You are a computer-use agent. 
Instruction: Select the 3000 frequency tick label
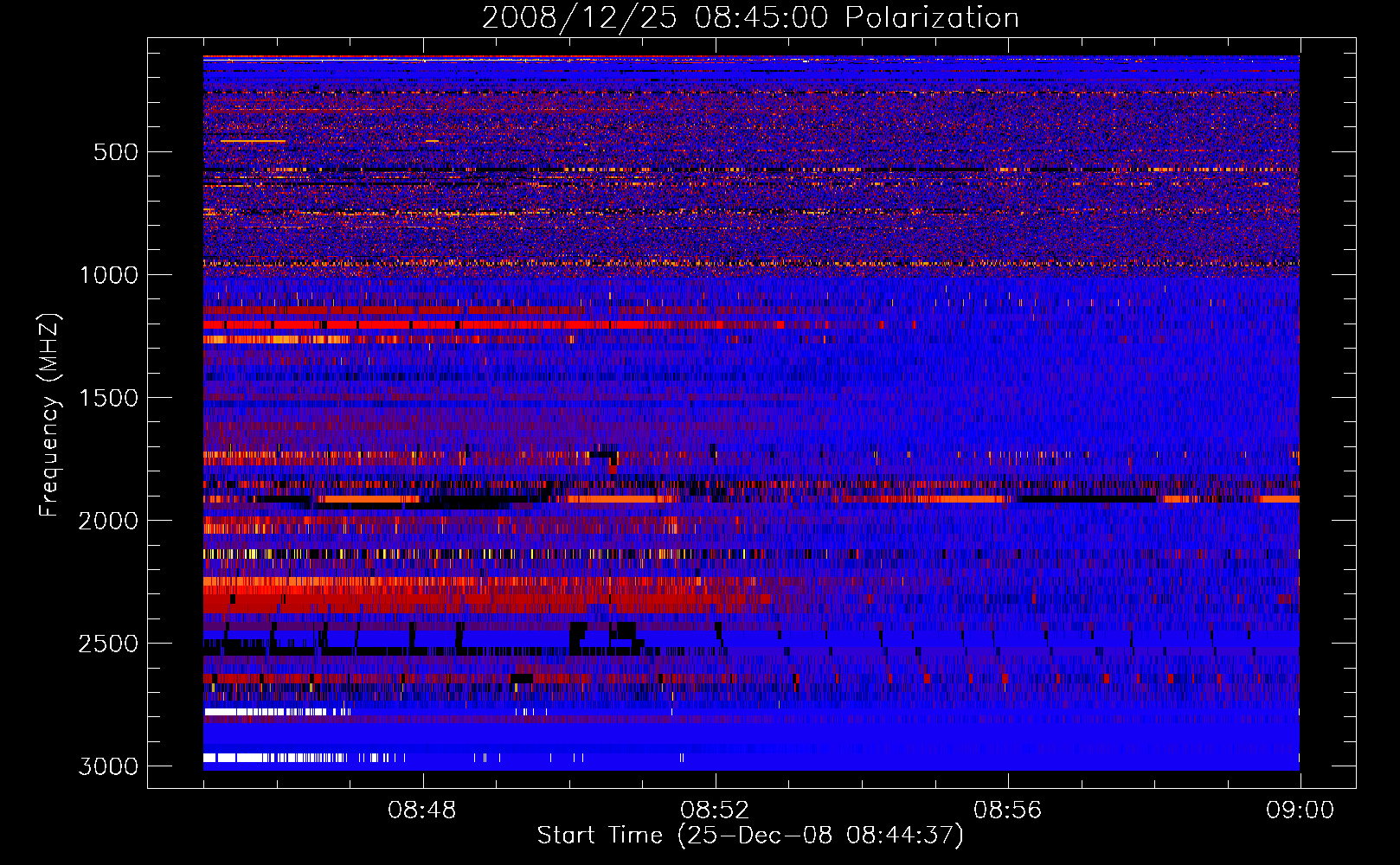[x=108, y=766]
